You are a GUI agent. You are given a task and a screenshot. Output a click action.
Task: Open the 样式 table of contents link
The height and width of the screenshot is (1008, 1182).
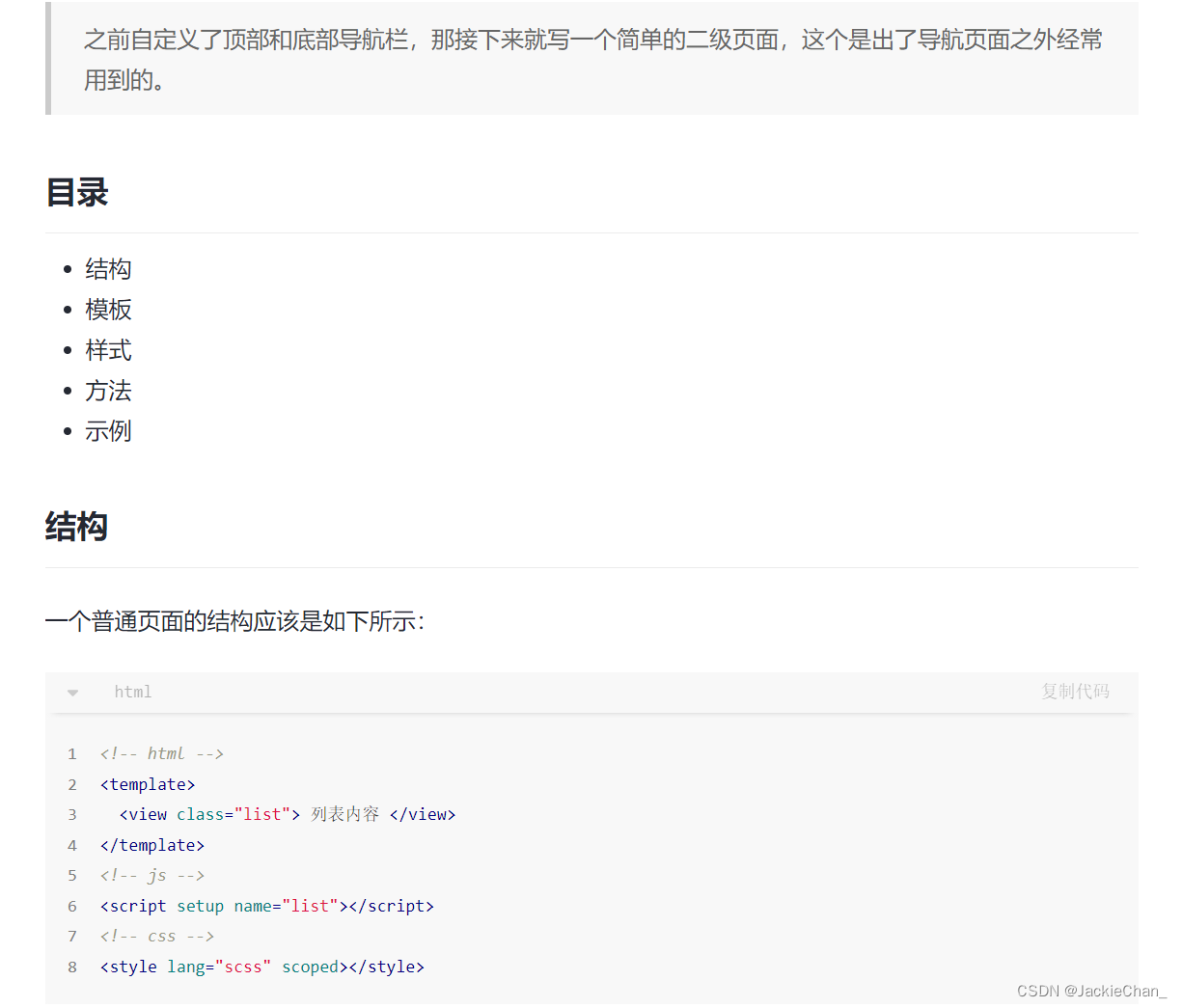(x=108, y=350)
